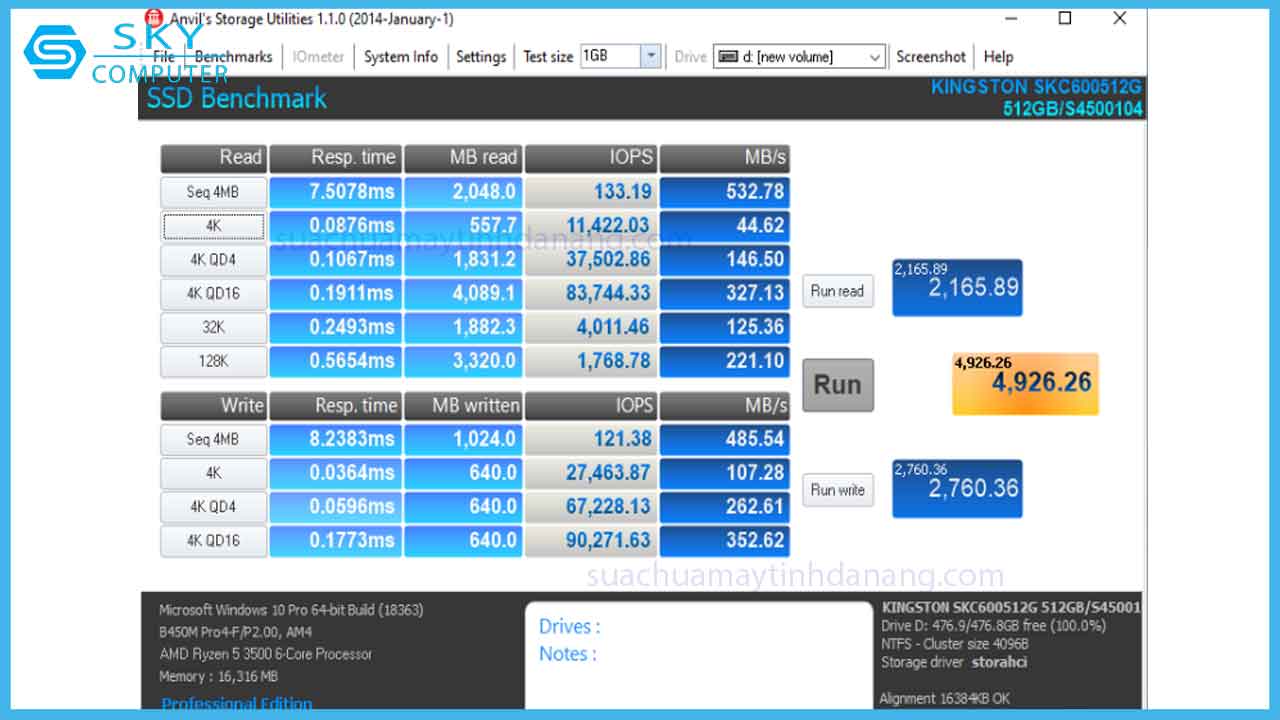Click the drive icon in the Drive selector
This screenshot has width=1280, height=720.
[728, 57]
